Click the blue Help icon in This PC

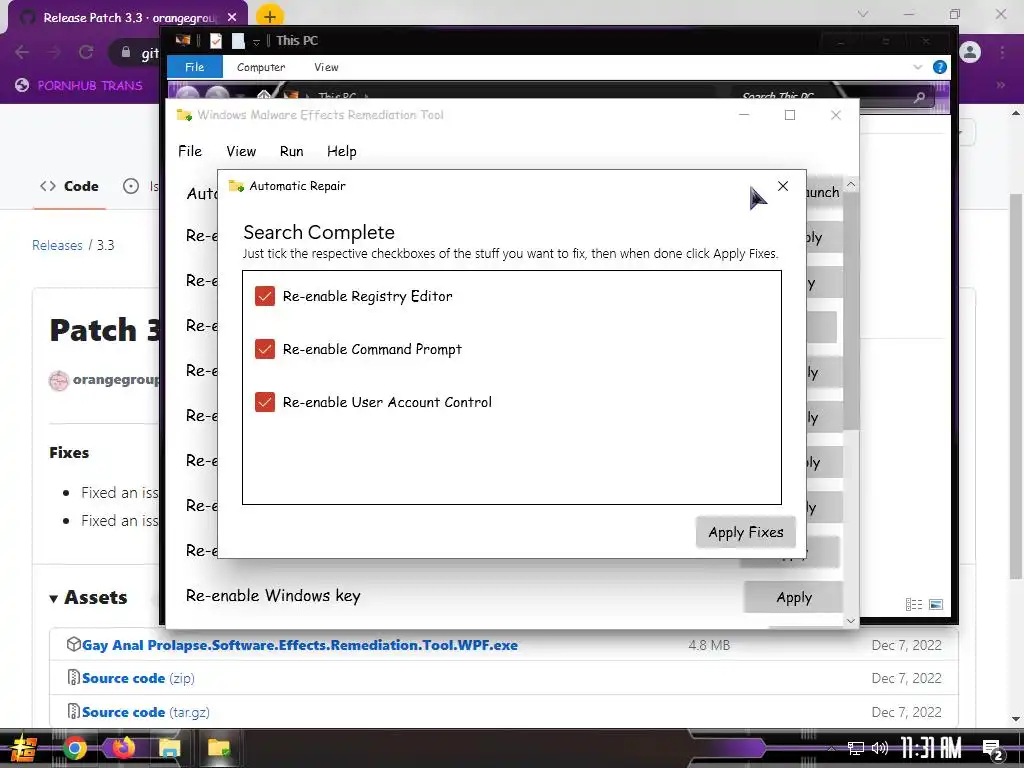(940, 67)
